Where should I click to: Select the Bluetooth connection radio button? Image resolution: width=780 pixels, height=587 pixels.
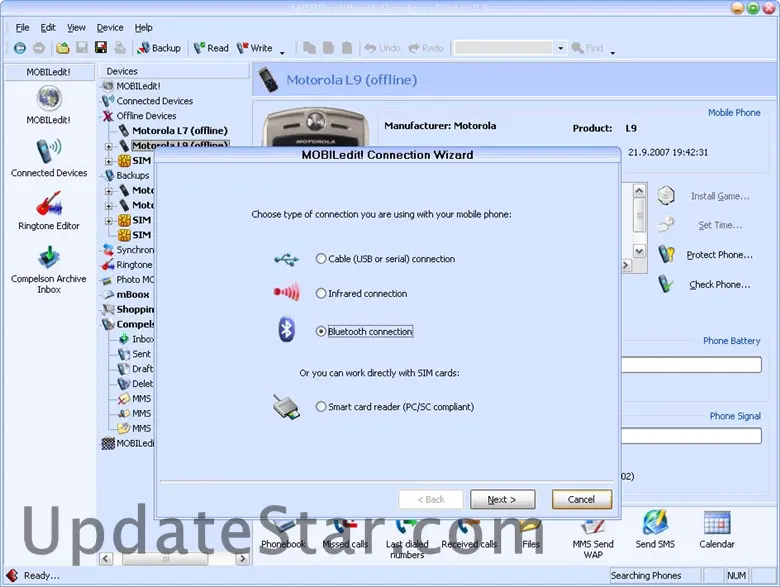pos(321,331)
